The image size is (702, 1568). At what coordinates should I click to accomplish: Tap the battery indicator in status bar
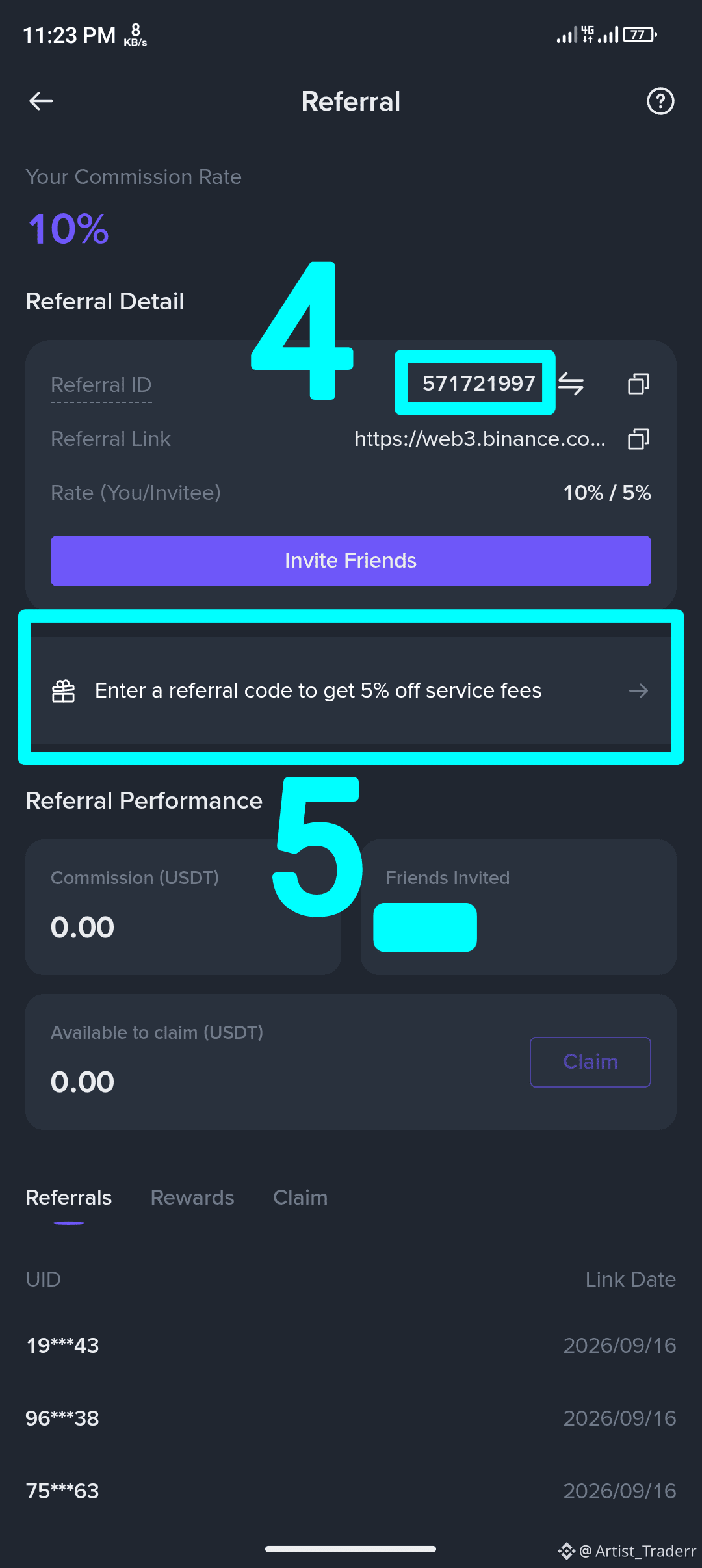pos(640,34)
